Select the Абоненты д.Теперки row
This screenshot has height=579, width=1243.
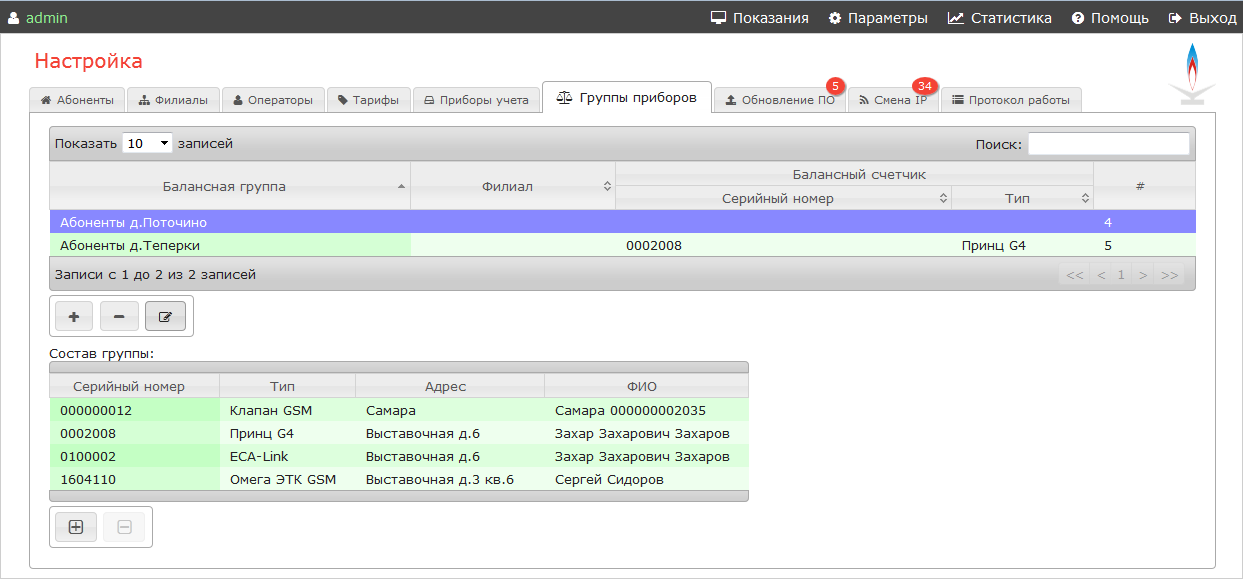click(x=230, y=245)
